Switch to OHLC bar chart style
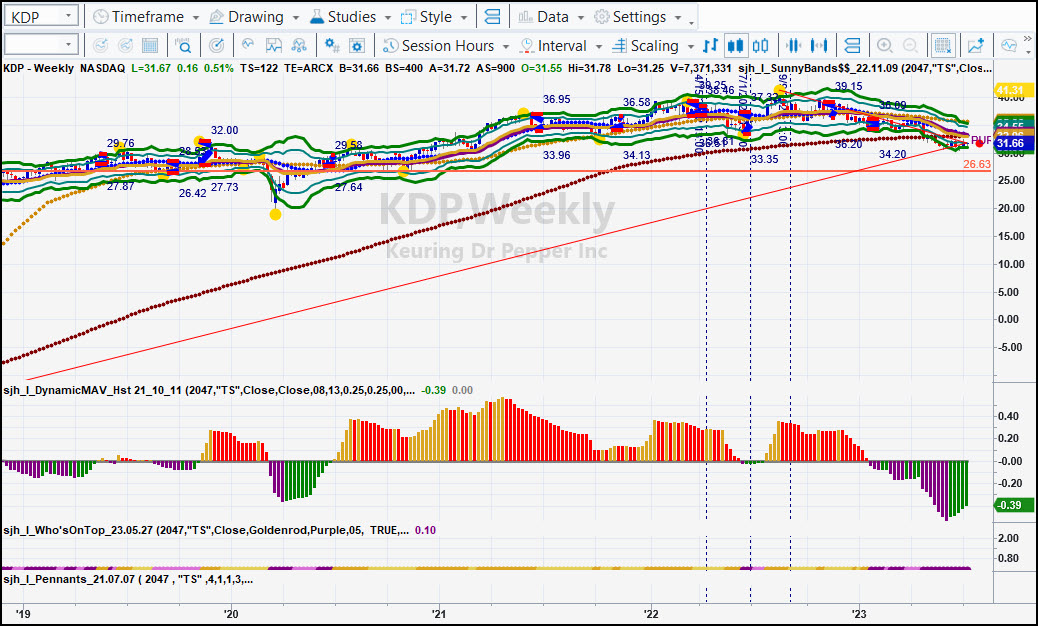 [710, 46]
